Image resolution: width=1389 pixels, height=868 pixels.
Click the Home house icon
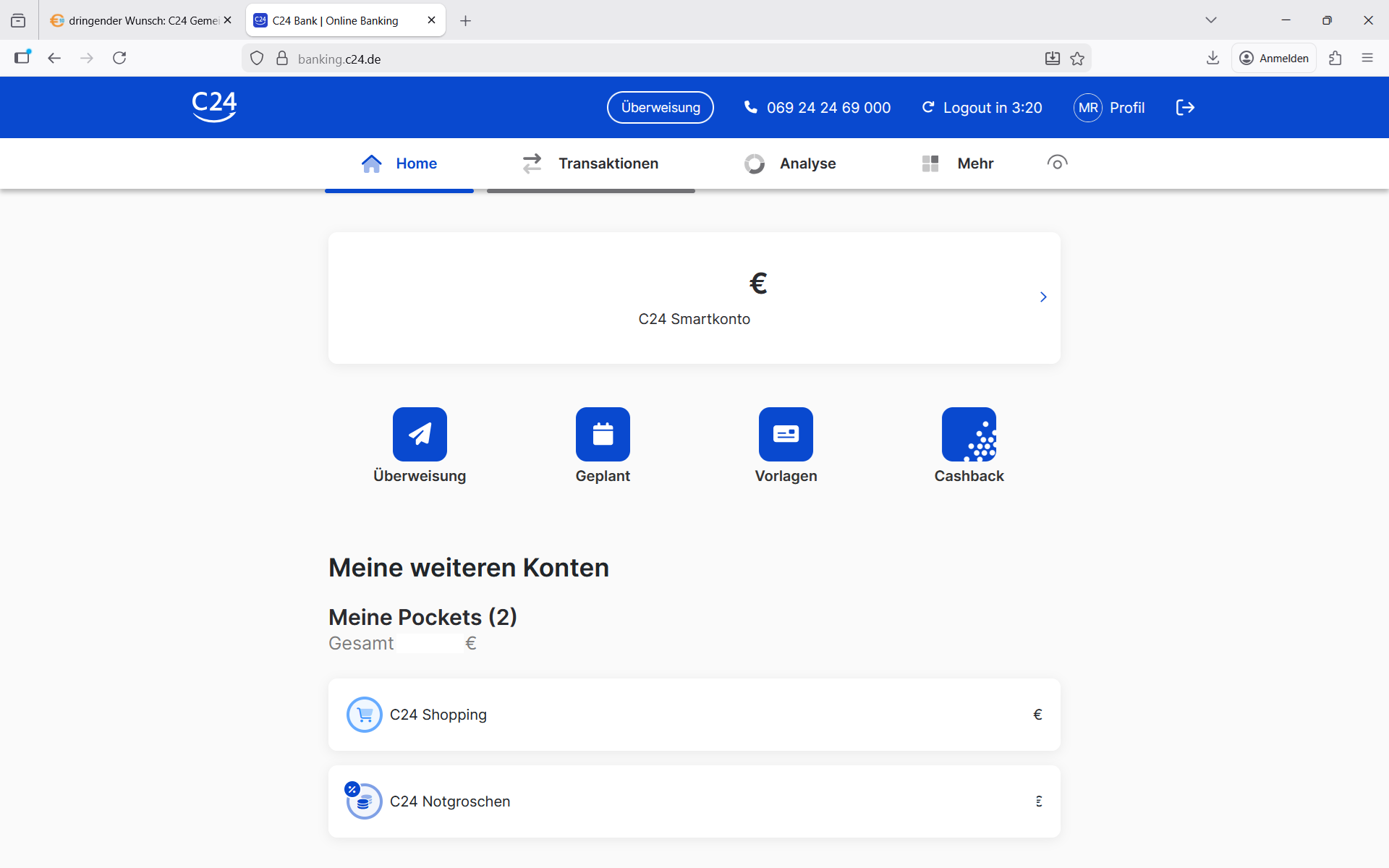coord(372,163)
